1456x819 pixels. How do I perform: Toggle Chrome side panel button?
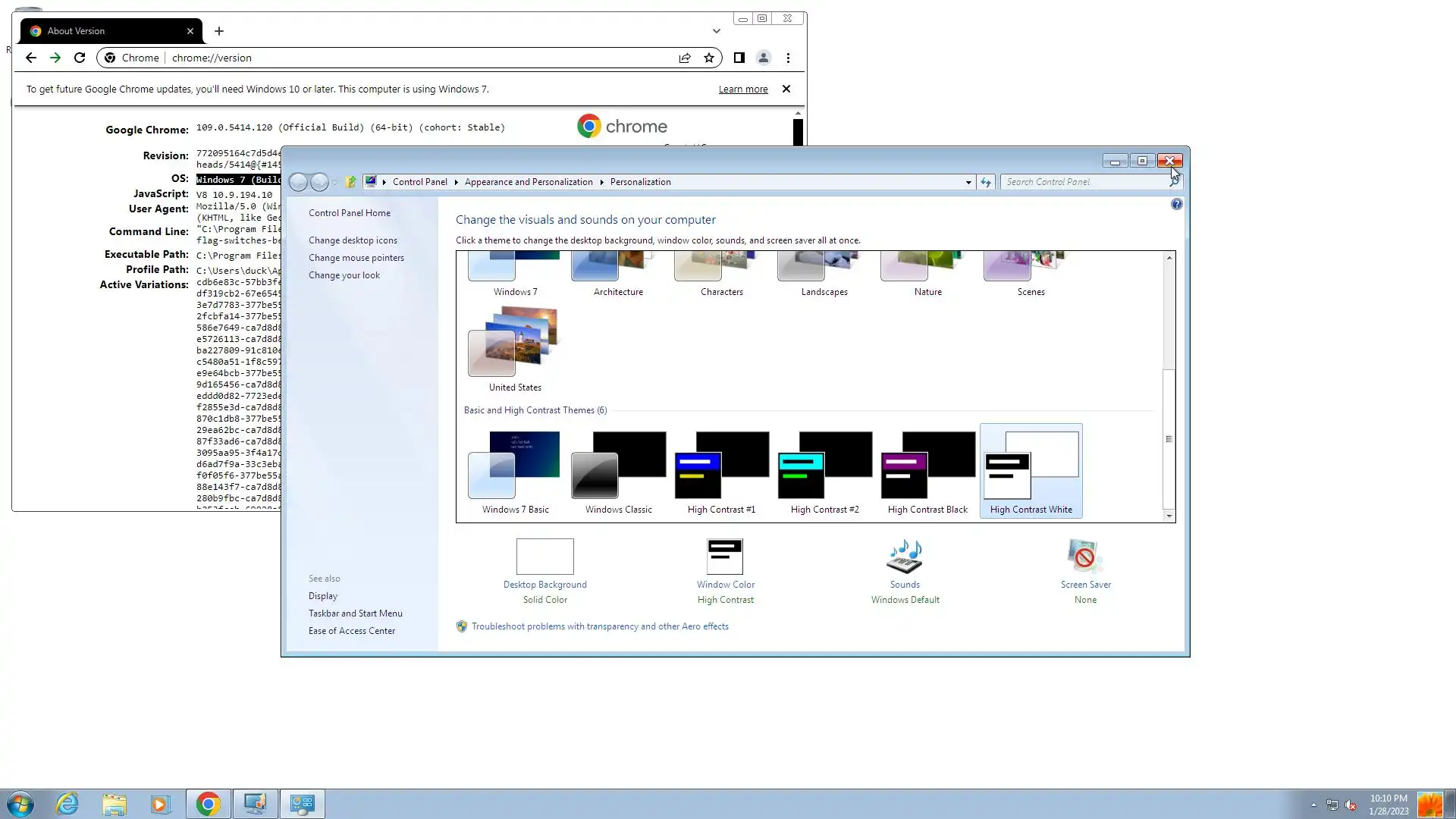tap(739, 58)
